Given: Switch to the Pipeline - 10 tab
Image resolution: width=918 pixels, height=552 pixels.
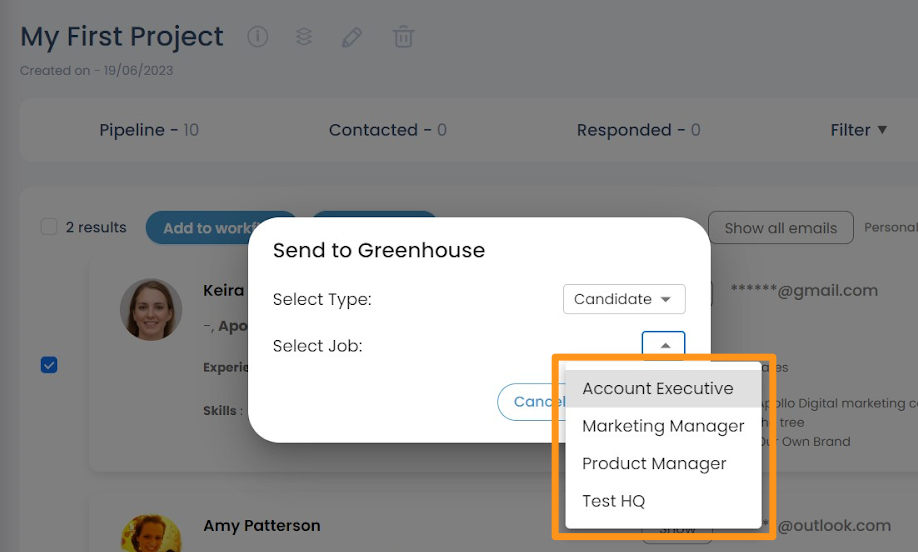Looking at the screenshot, I should (x=149, y=130).
